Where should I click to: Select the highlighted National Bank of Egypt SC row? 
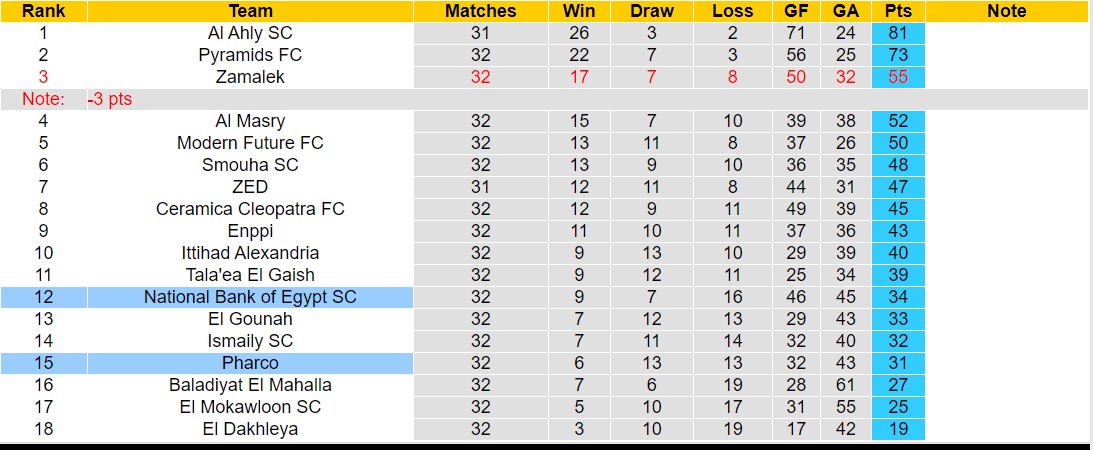(x=250, y=297)
